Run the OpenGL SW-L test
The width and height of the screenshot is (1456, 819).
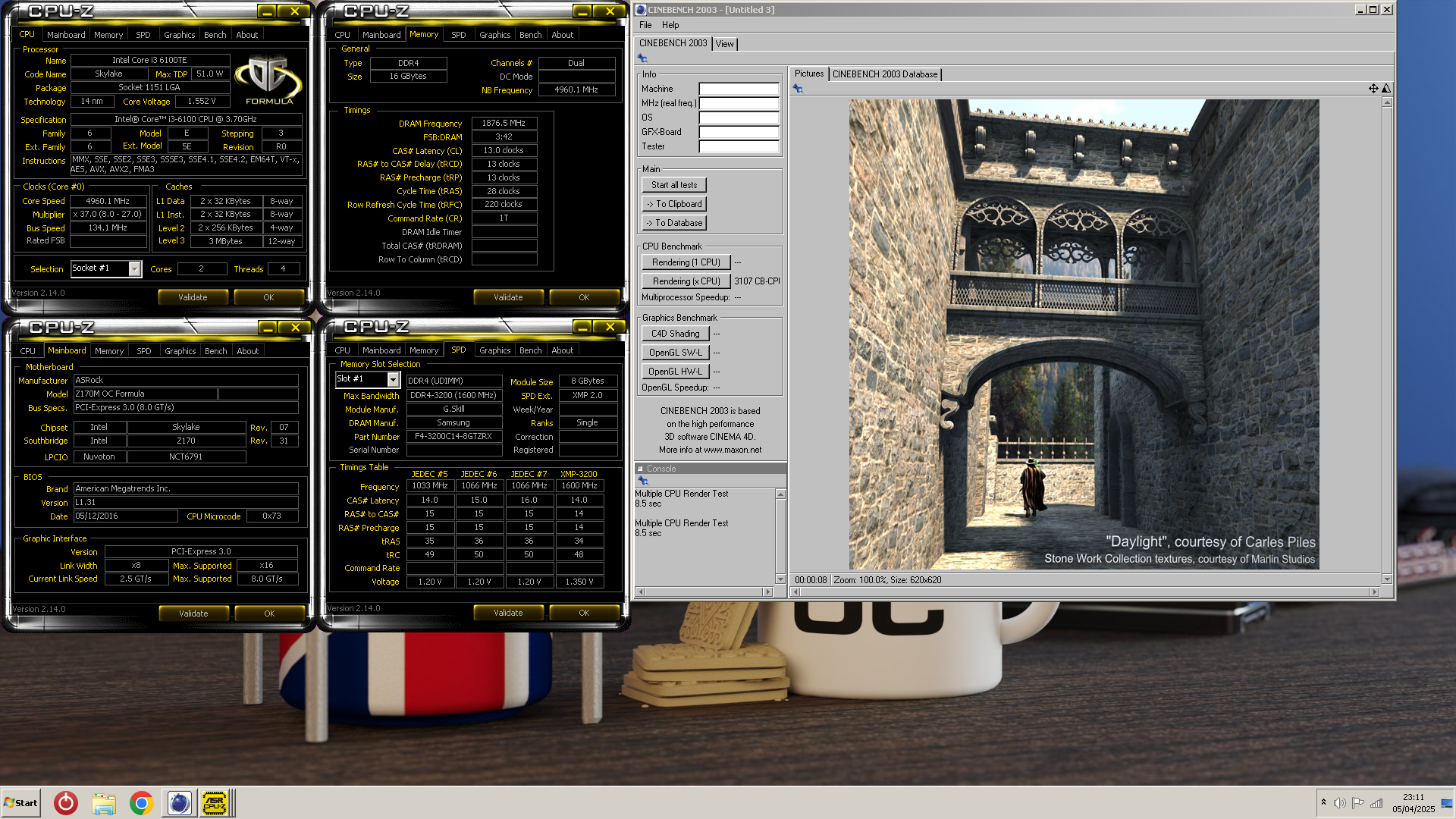(676, 353)
